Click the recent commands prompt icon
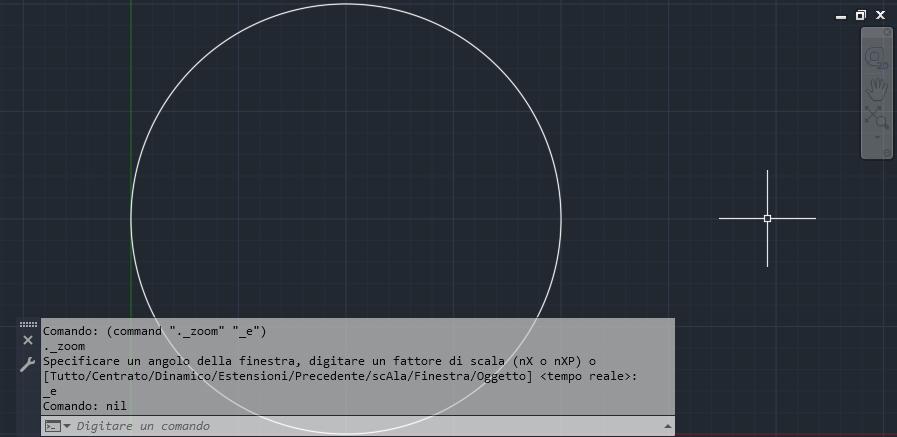 pos(53,426)
